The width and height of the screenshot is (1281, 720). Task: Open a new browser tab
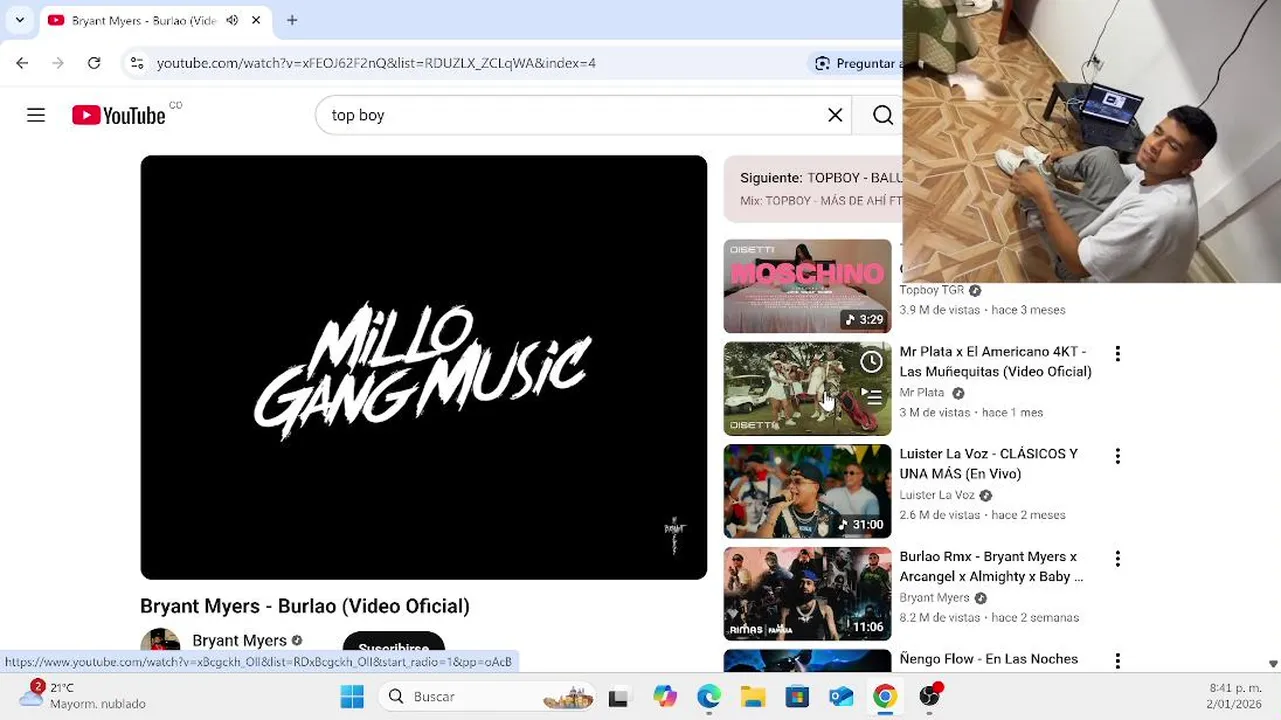click(292, 20)
